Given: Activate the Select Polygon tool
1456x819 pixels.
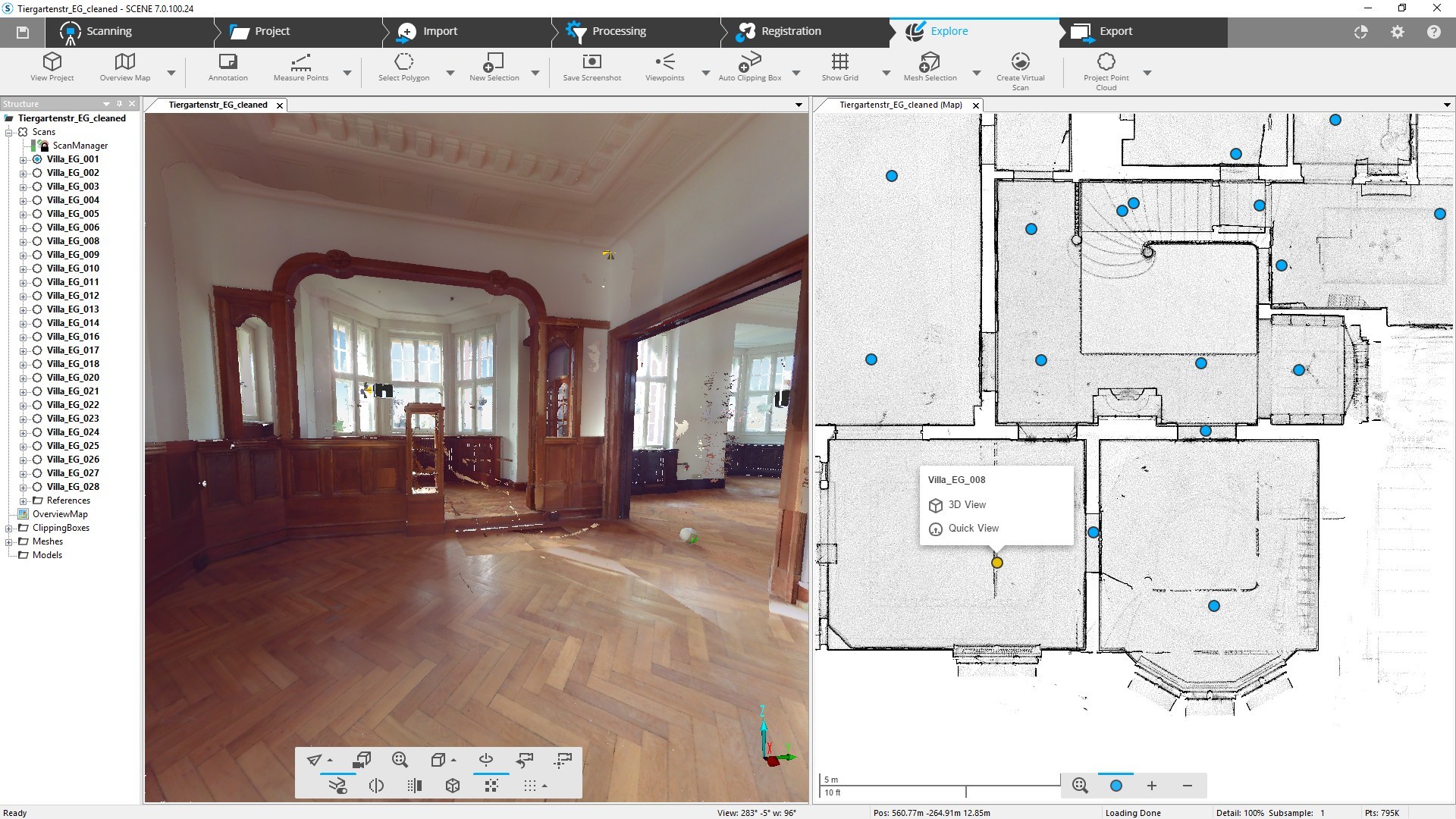Looking at the screenshot, I should [403, 68].
